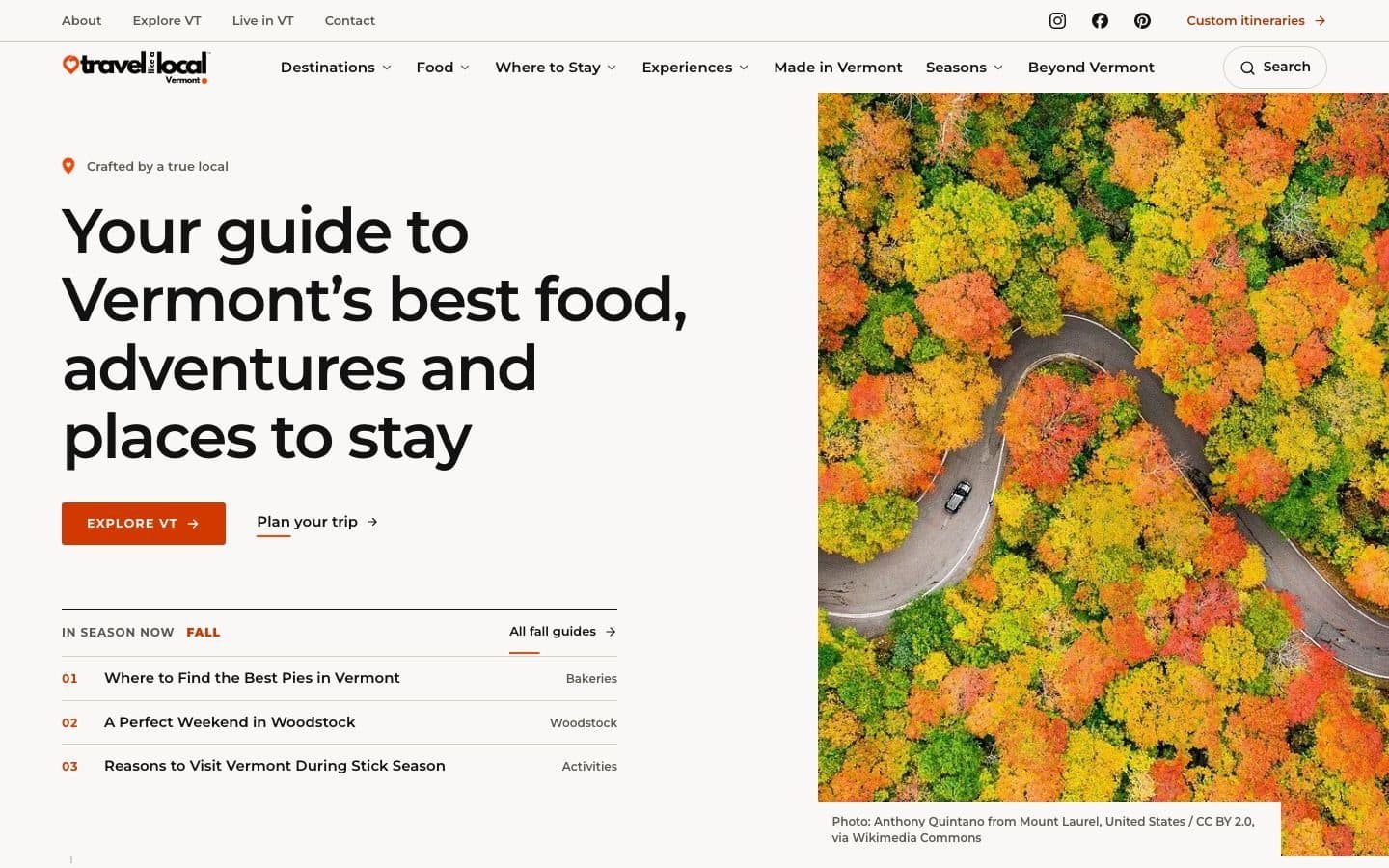
Task: Expand the Destinations dropdown menu
Action: pos(336,68)
